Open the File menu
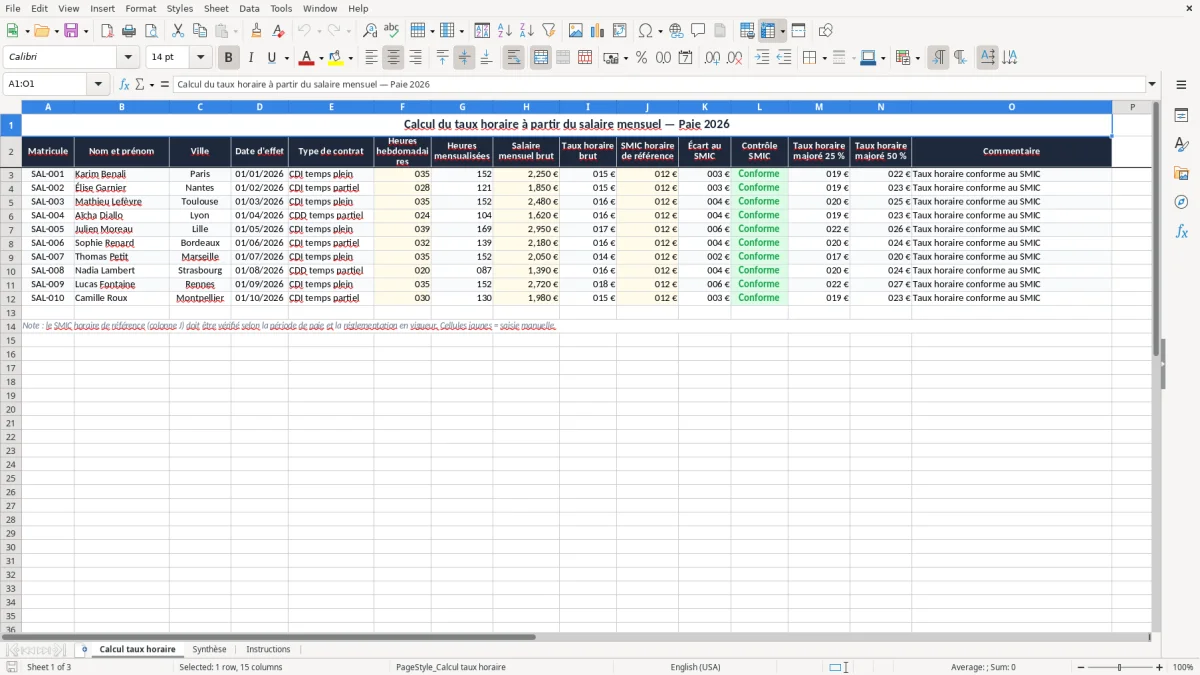 tap(12, 8)
